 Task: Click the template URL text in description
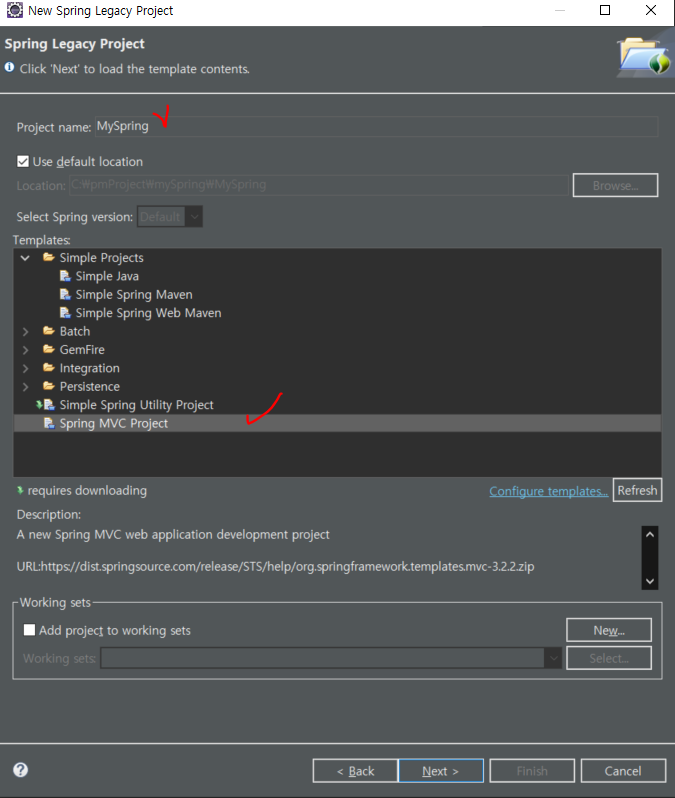coord(275,566)
